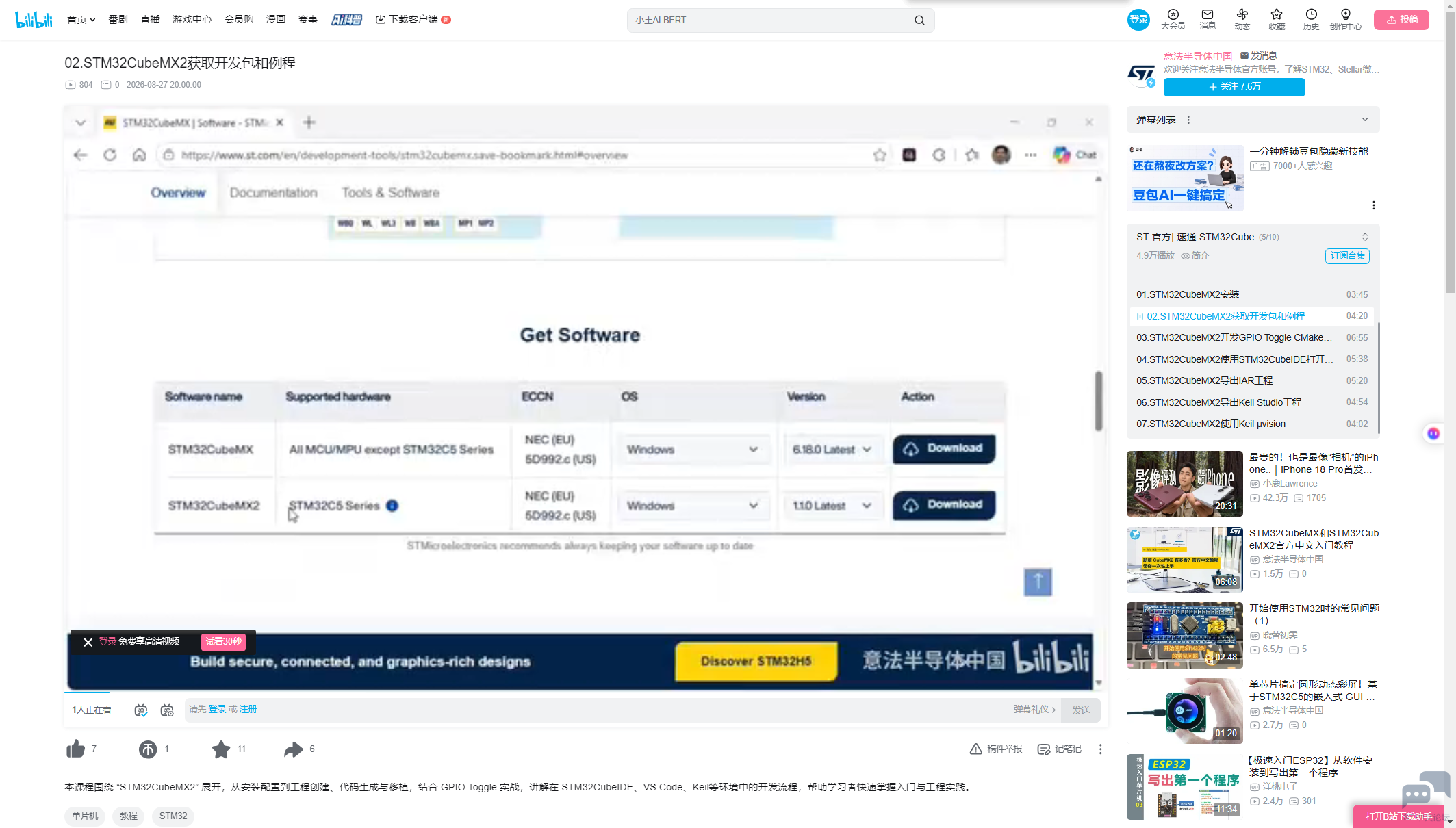Image resolution: width=1456 pixels, height=828 pixels.
Task: Show playlist 简介 description
Action: tap(1195, 256)
